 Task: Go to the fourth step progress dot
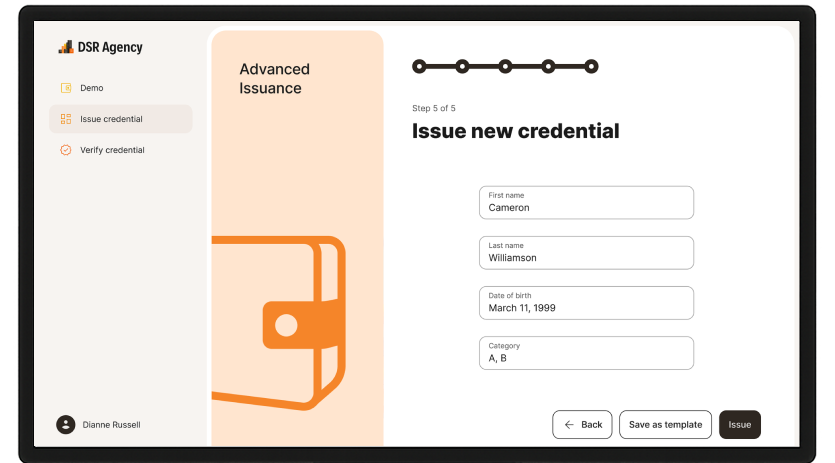click(x=548, y=67)
